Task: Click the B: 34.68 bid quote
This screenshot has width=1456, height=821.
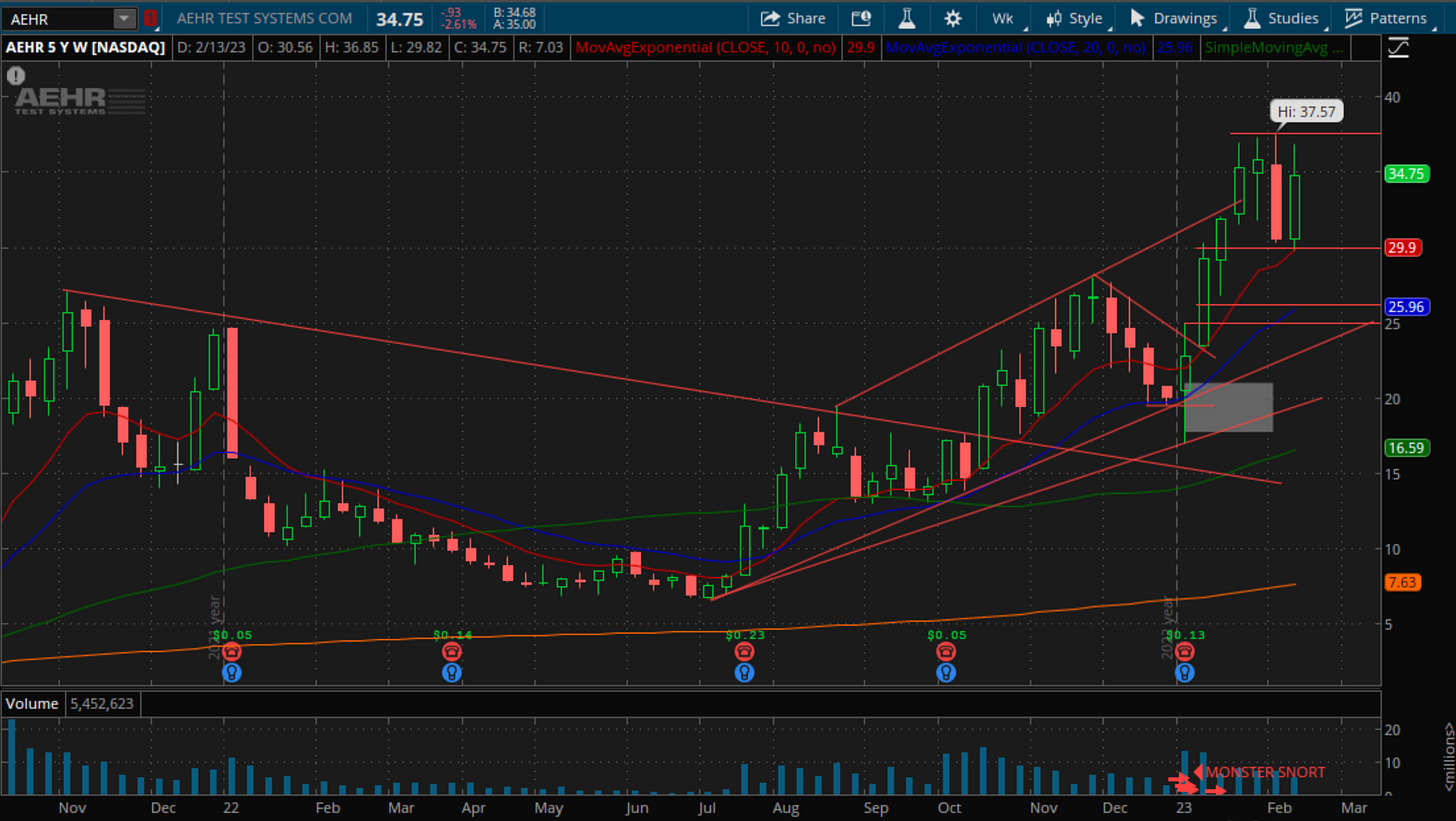Action: pos(515,12)
